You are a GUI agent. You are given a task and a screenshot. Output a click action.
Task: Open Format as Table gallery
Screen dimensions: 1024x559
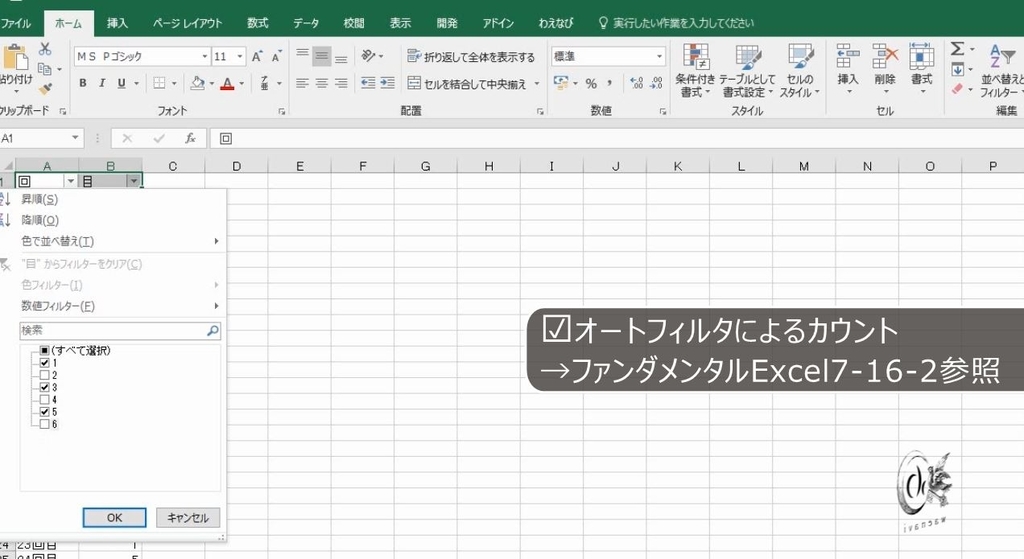click(x=747, y=71)
